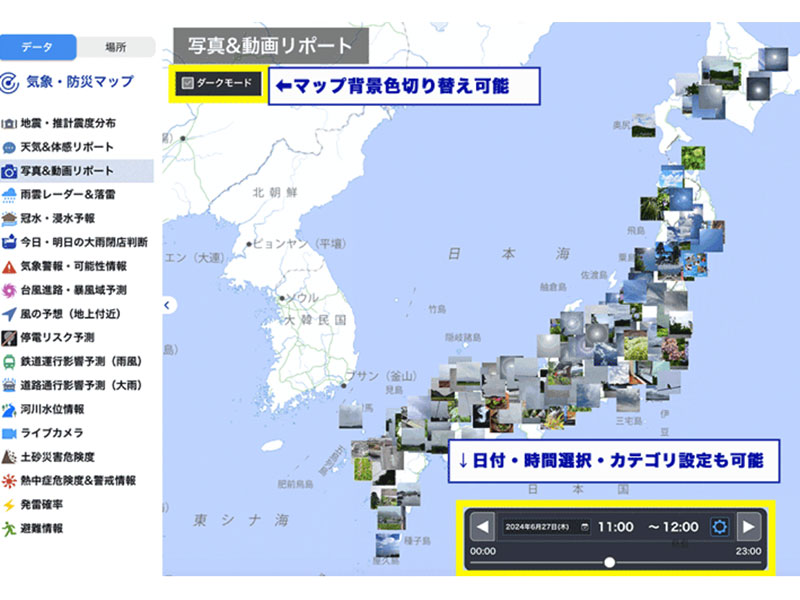Click the time slider handle
This screenshot has height=600, width=800.
click(x=610, y=562)
